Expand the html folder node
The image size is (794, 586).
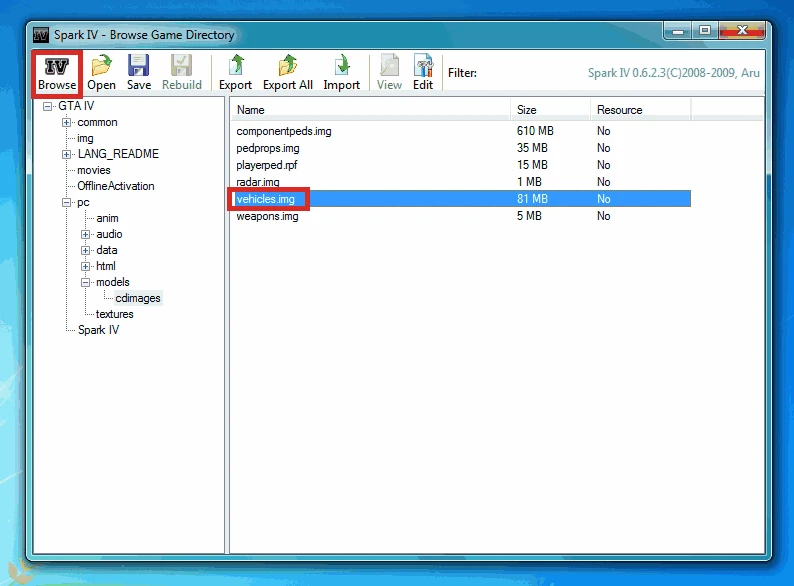click(x=86, y=266)
